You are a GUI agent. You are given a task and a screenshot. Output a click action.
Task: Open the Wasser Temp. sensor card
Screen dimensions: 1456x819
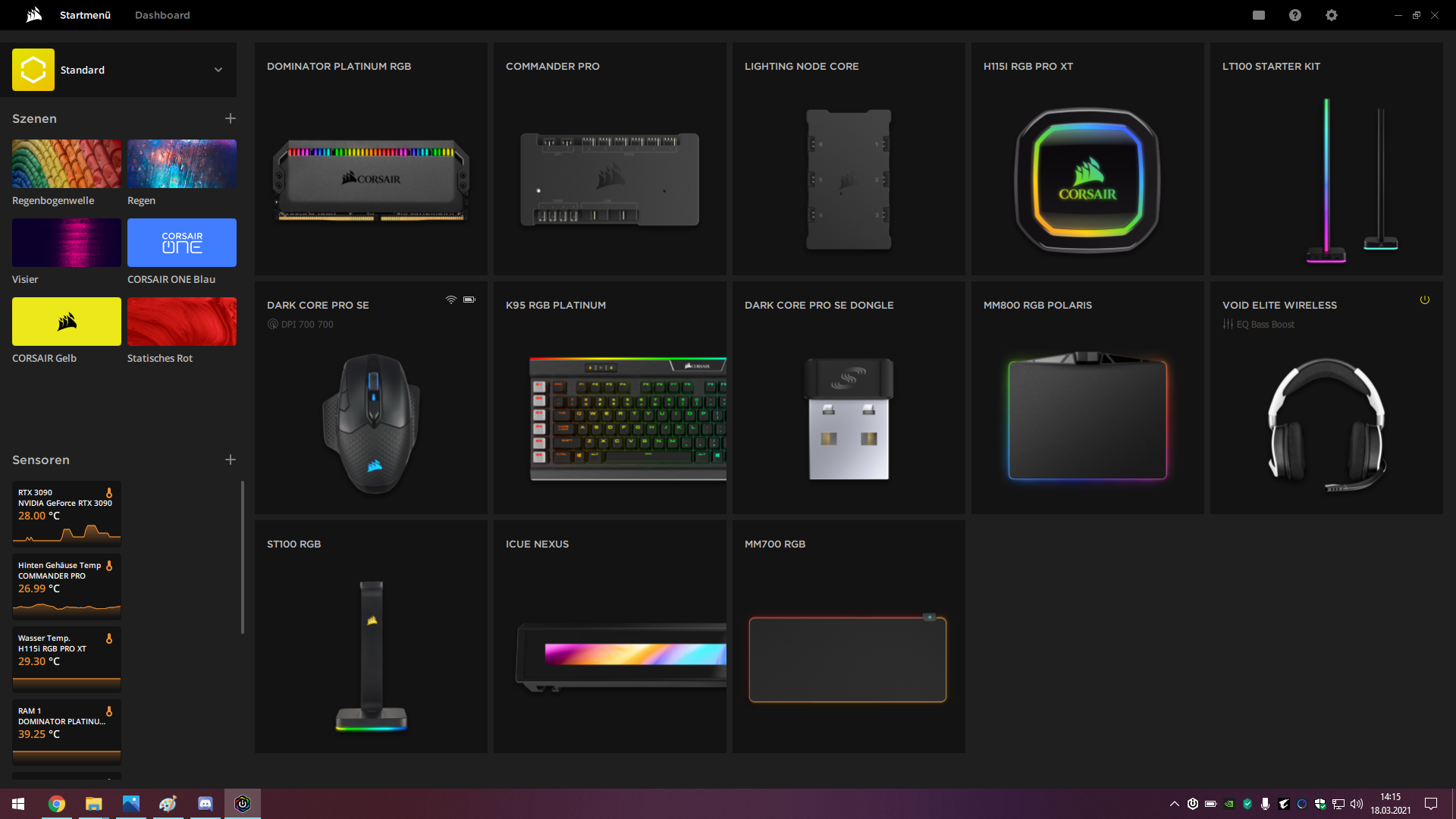click(67, 660)
